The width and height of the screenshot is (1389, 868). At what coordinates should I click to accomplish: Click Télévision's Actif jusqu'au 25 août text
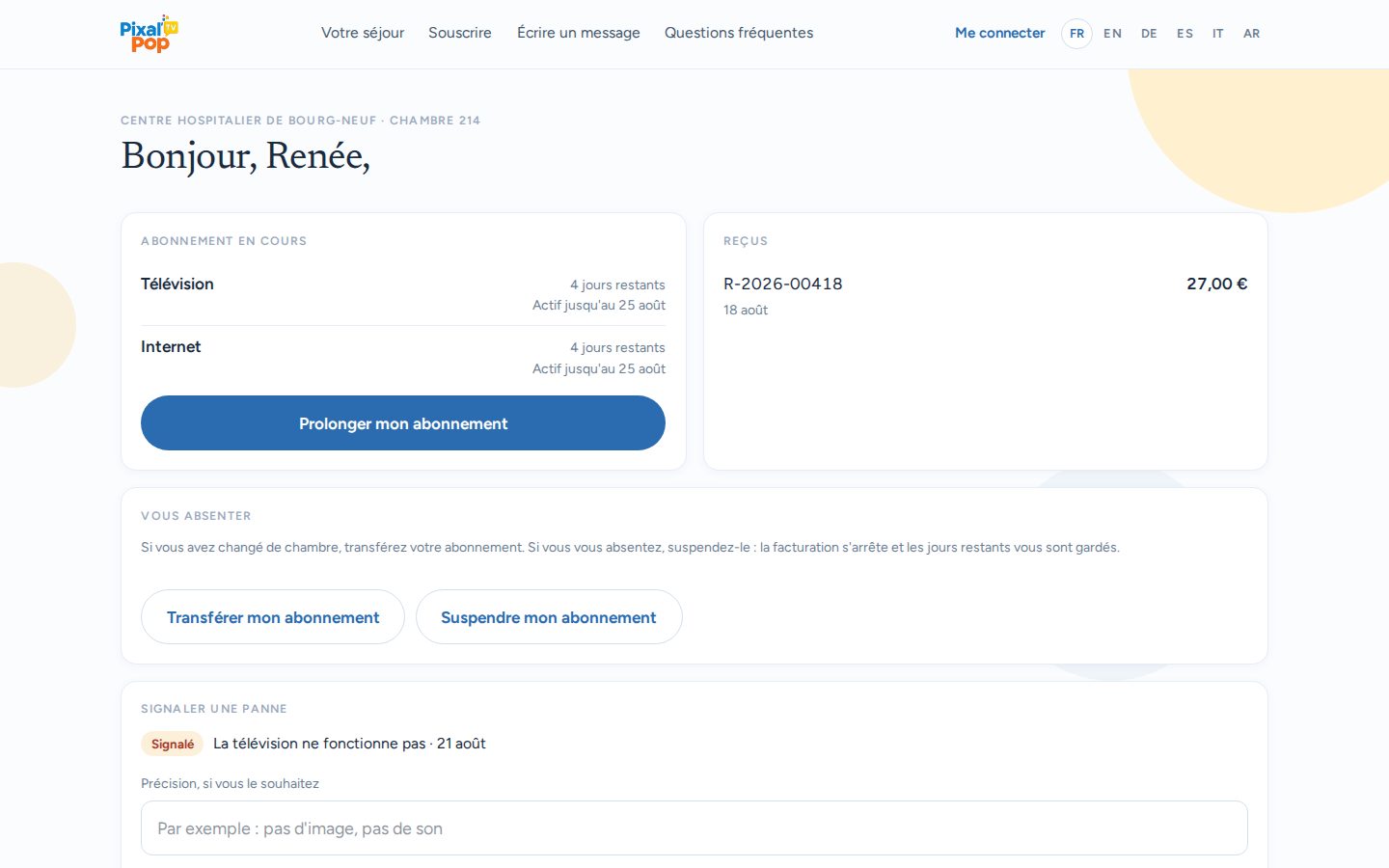point(599,305)
